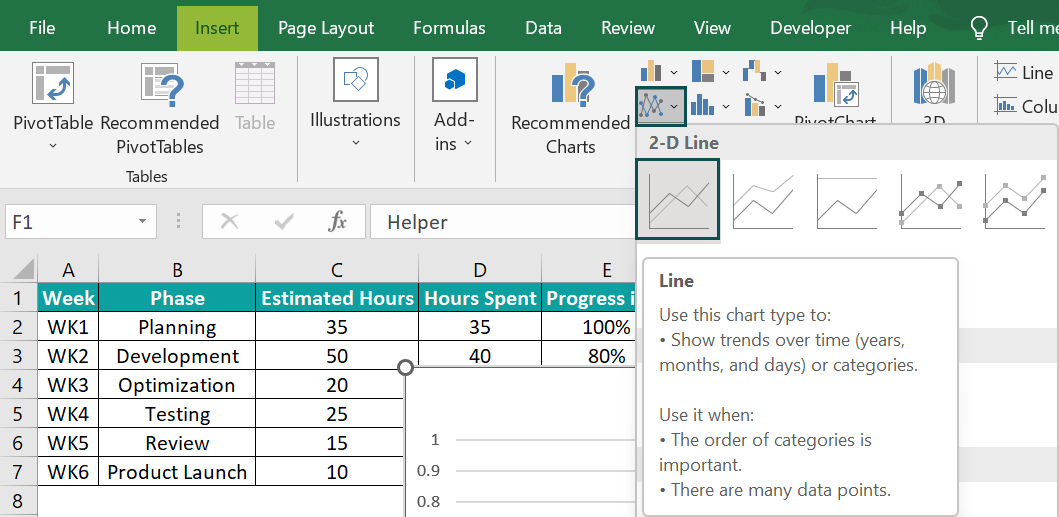1059x517 pixels.
Task: Click the Estimated Hours header cell
Action: click(337, 298)
